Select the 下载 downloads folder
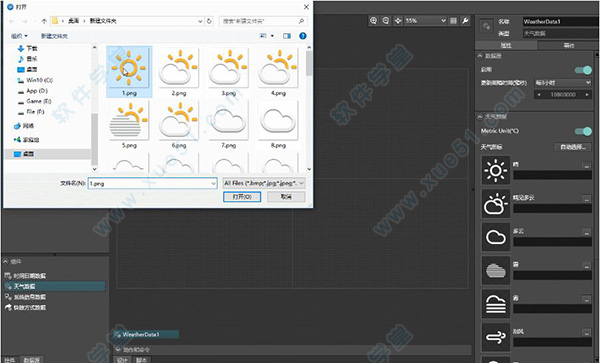Screen dimensions: 600x363 [x=28, y=49]
